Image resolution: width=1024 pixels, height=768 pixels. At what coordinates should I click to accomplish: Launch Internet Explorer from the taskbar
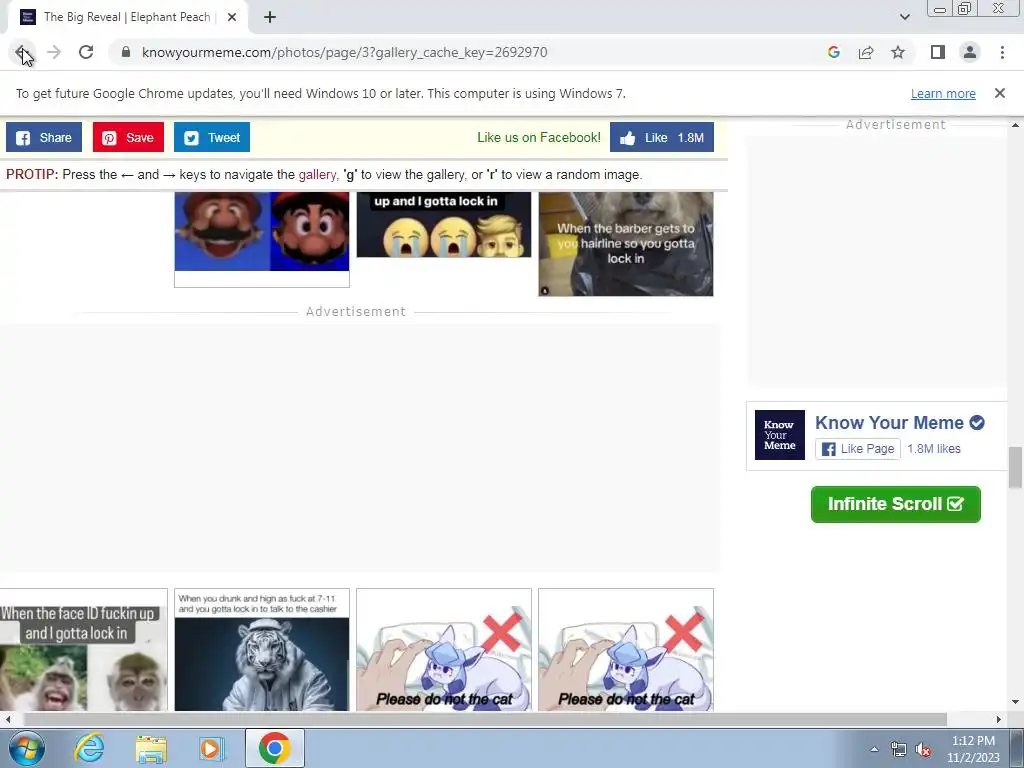[89, 748]
